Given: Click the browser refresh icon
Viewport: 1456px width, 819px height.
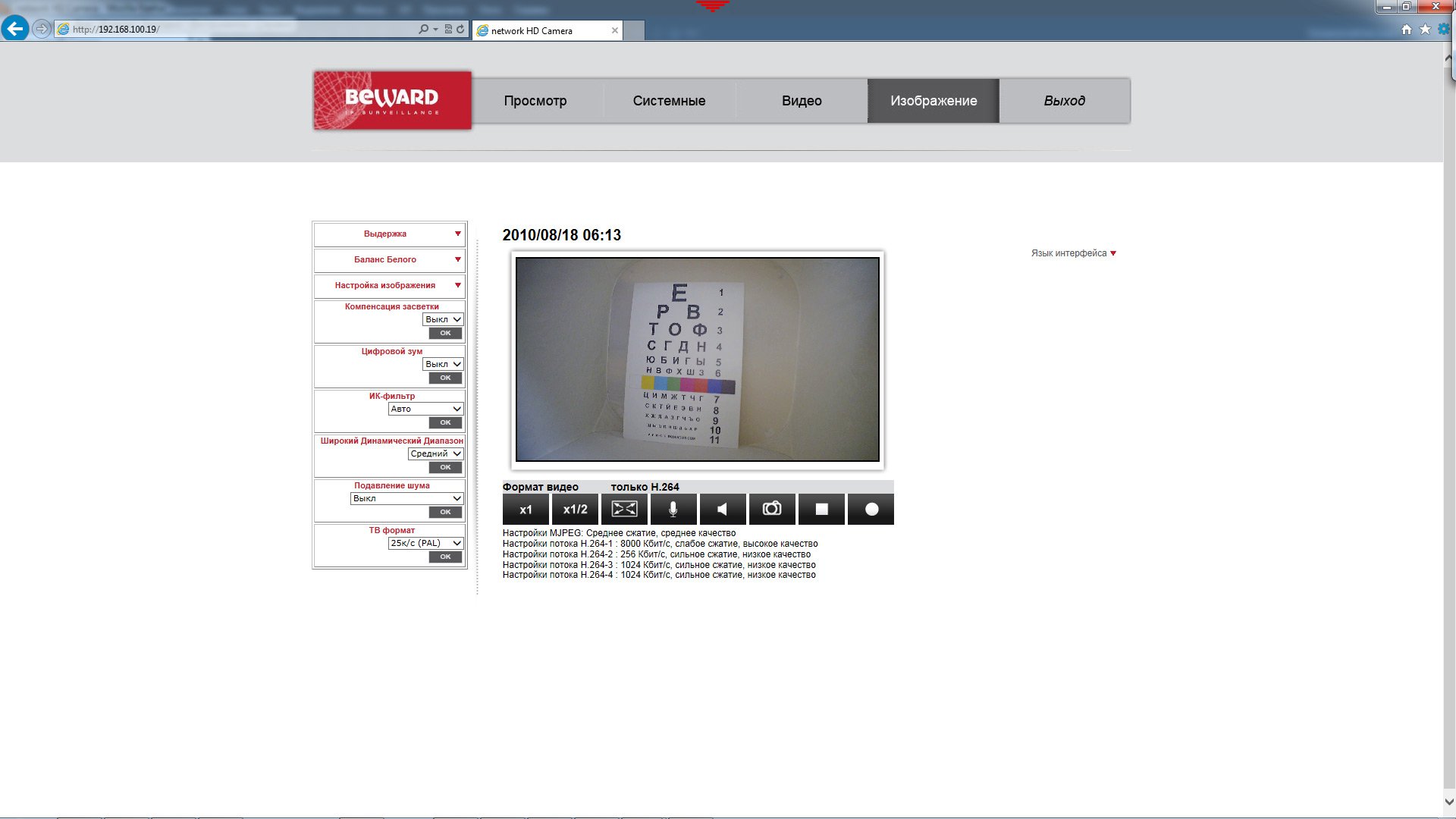Looking at the screenshot, I should 460,29.
